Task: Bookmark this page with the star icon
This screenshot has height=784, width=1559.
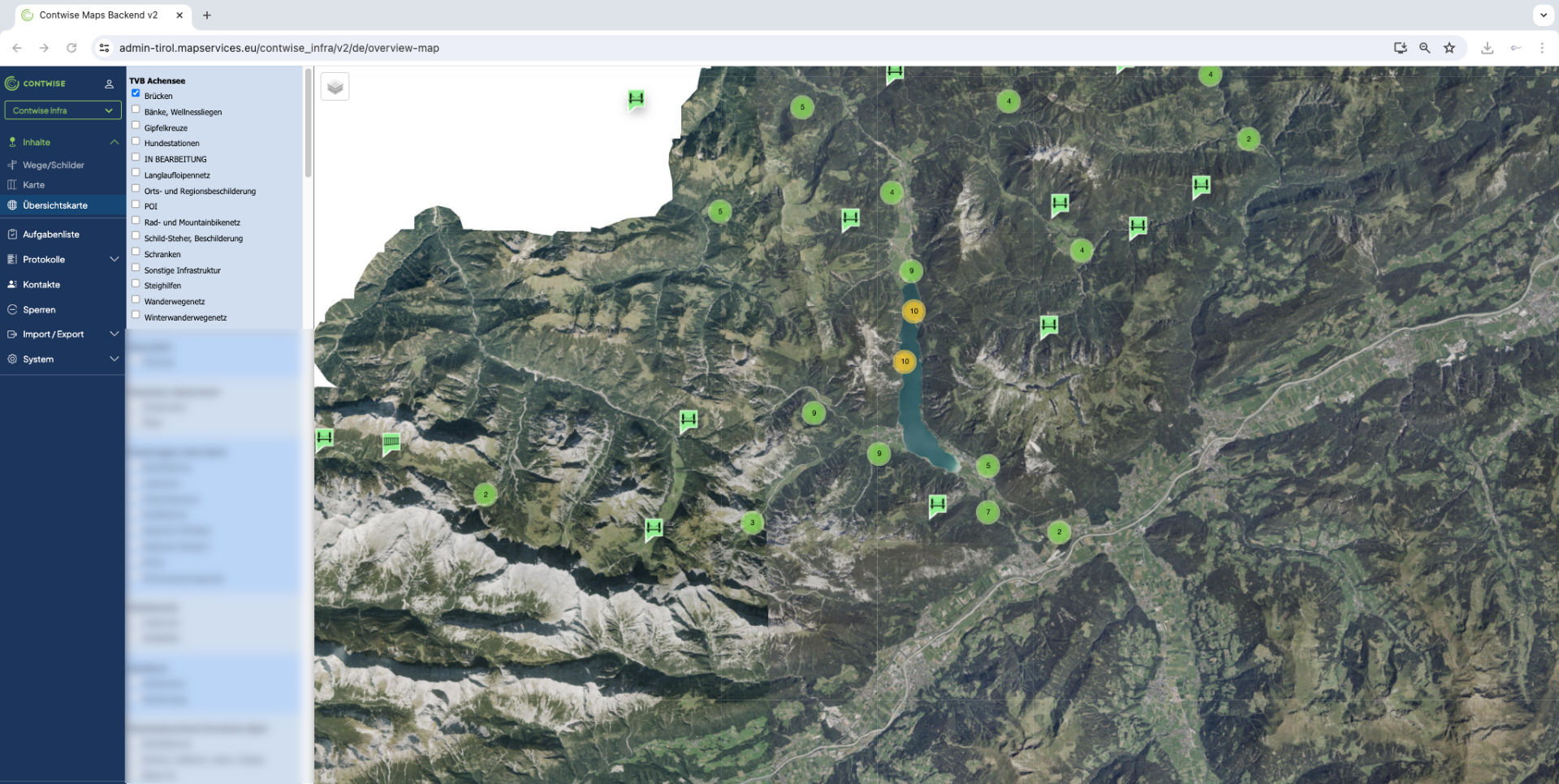Action: [1449, 48]
